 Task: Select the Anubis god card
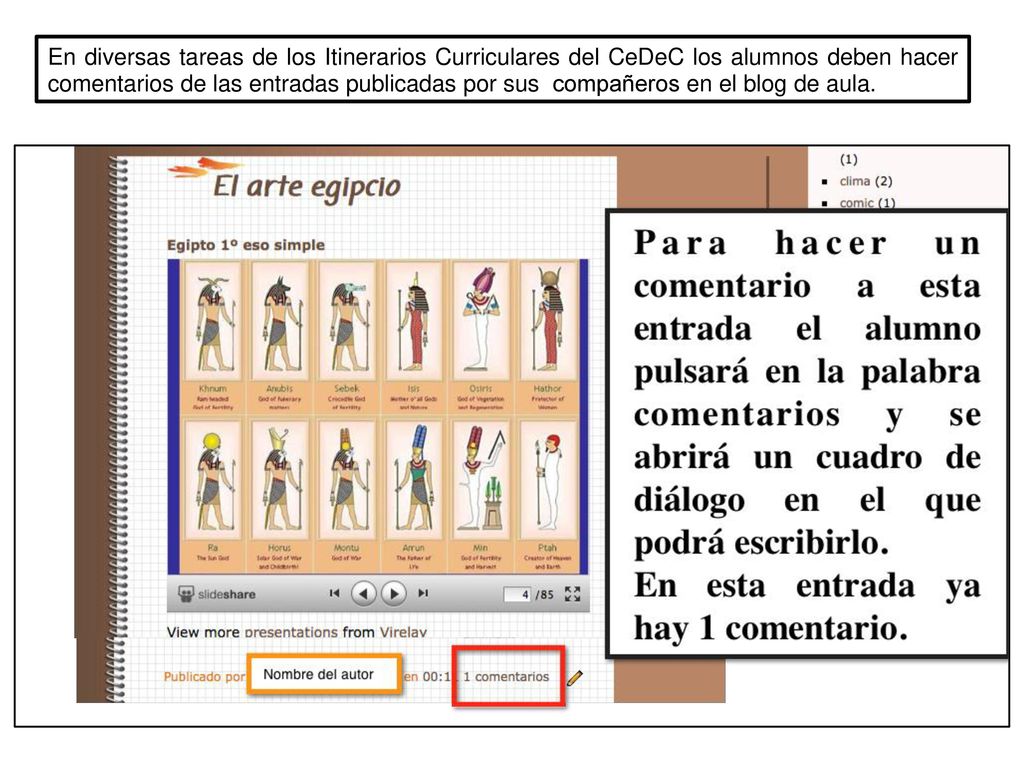[x=280, y=337]
